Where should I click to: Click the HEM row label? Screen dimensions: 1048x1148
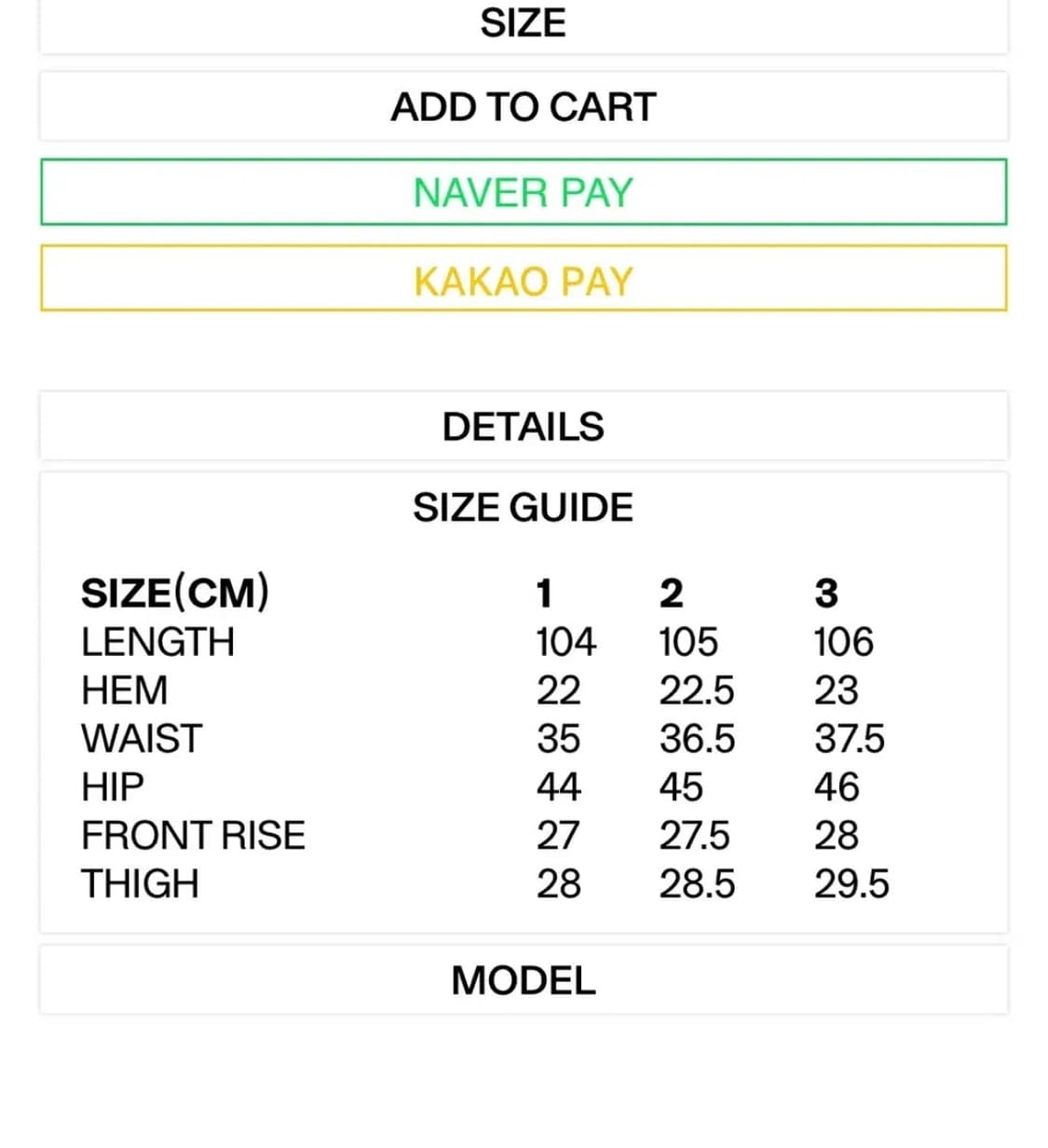pos(124,690)
